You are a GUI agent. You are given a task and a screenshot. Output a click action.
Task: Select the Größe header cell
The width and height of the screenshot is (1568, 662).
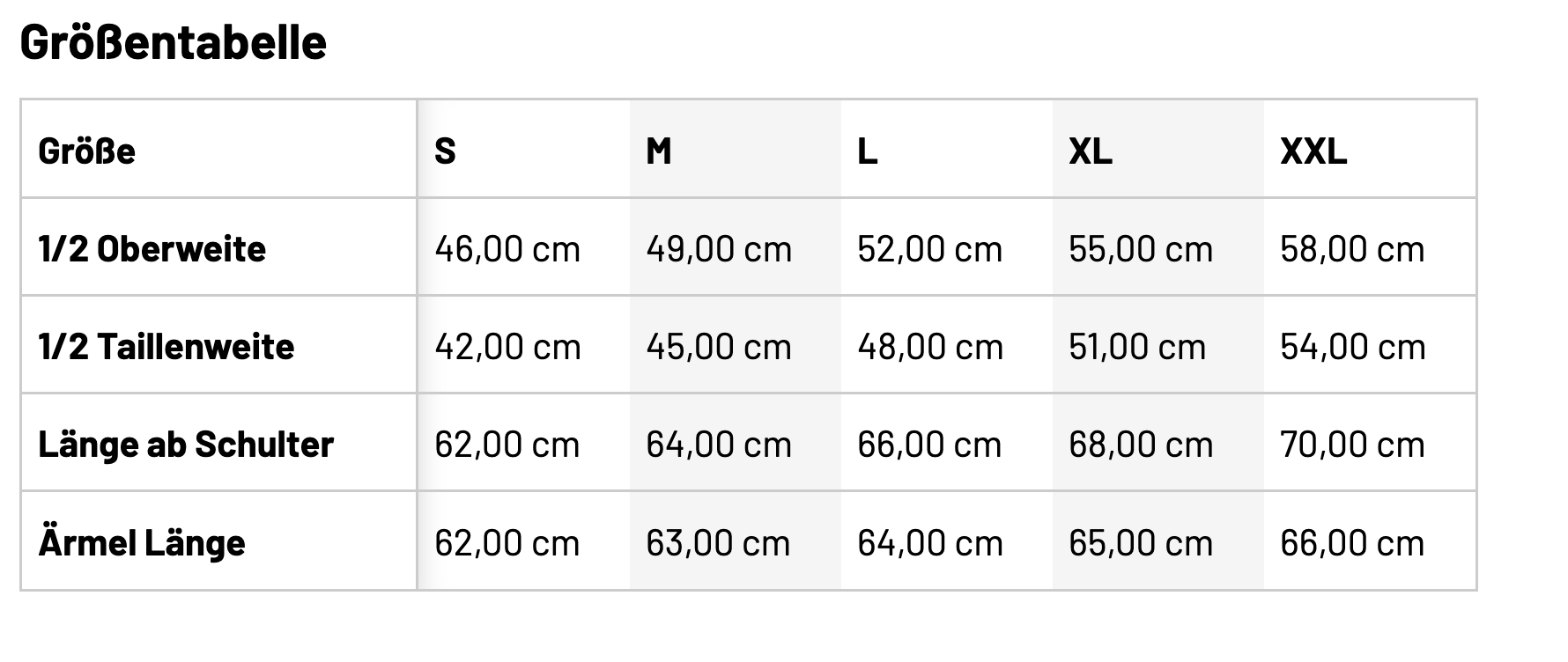point(87,151)
